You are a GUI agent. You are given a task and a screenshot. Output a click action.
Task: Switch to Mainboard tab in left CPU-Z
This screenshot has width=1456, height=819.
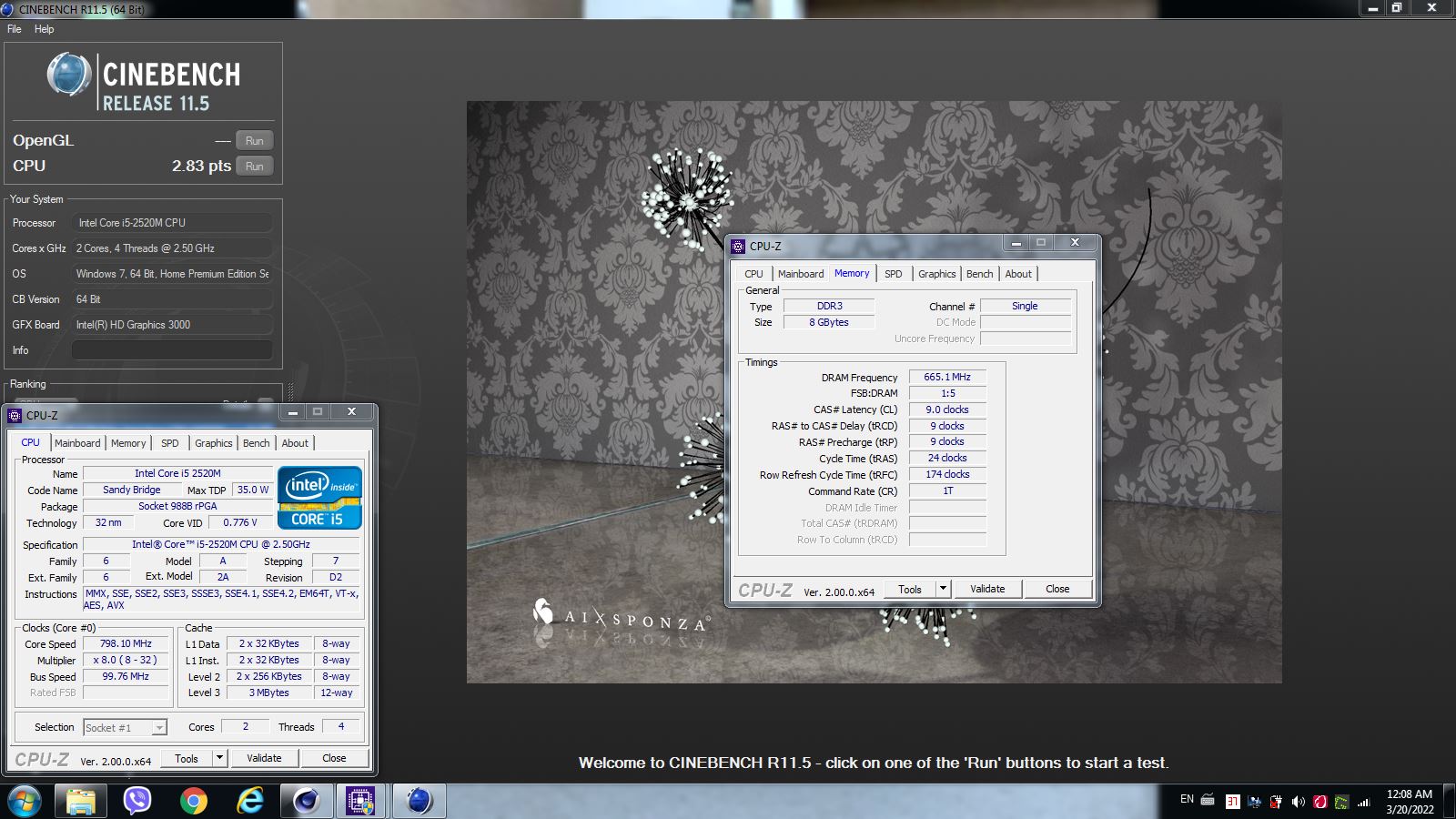coord(77,443)
